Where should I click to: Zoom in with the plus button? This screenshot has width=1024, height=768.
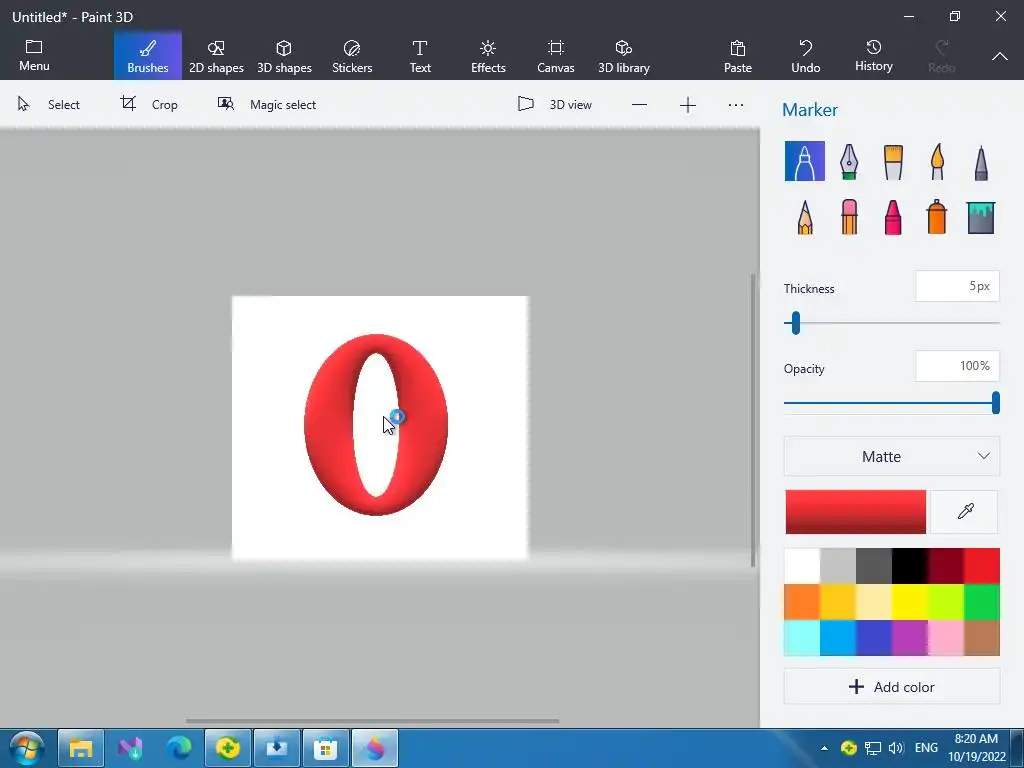(x=688, y=105)
